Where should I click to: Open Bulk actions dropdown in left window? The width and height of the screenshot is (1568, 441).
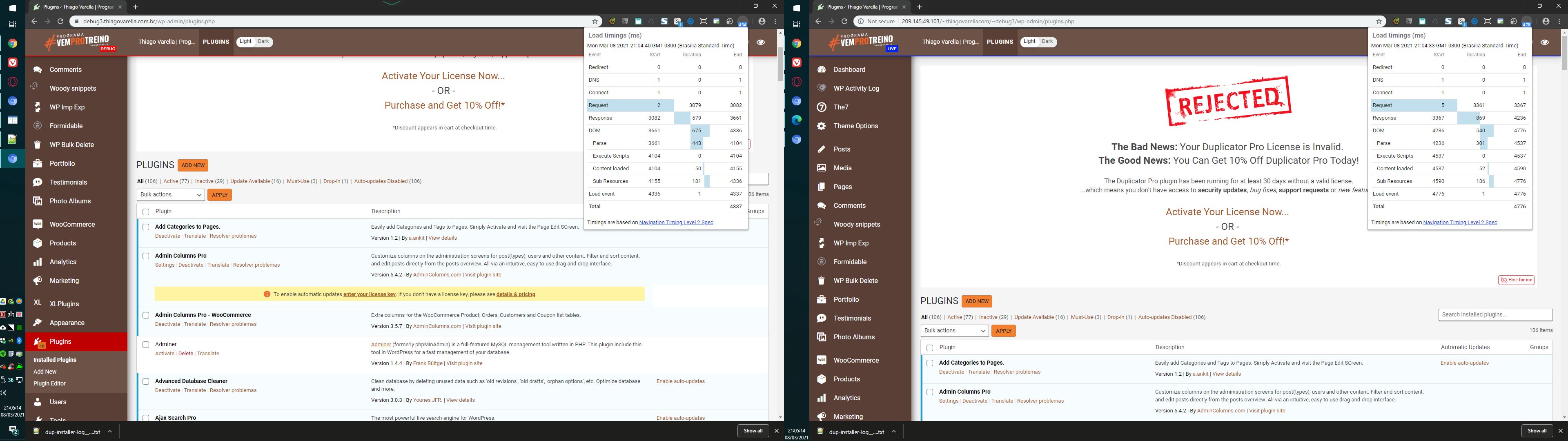[170, 195]
